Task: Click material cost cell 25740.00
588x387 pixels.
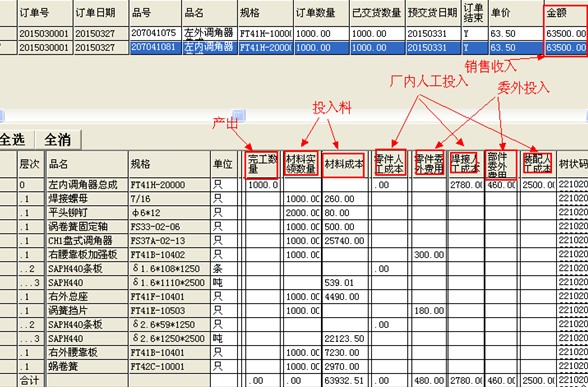Action: (x=345, y=241)
